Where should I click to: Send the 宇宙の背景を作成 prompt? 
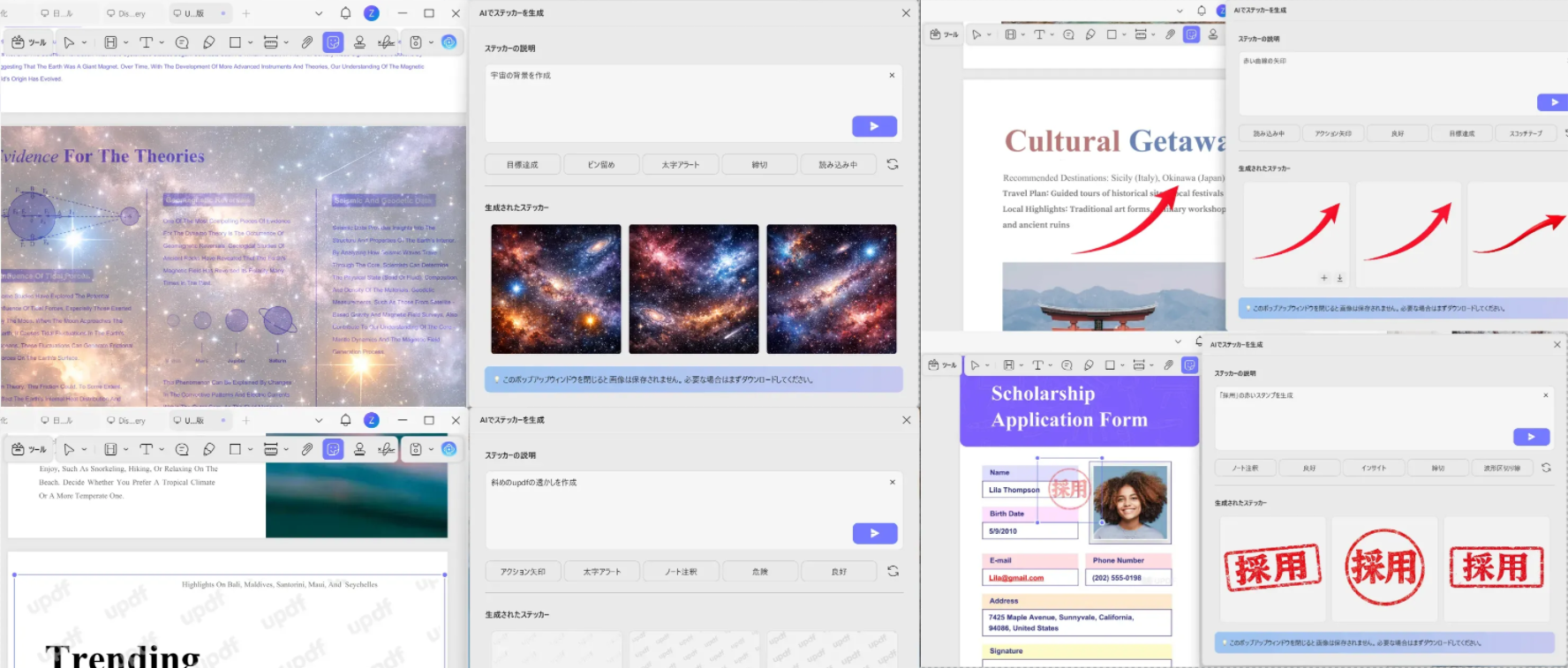coord(874,126)
